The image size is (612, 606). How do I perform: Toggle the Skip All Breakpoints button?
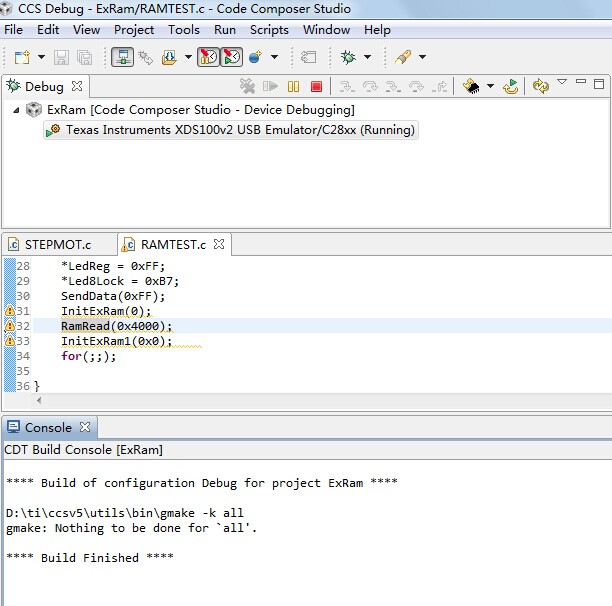[208, 57]
